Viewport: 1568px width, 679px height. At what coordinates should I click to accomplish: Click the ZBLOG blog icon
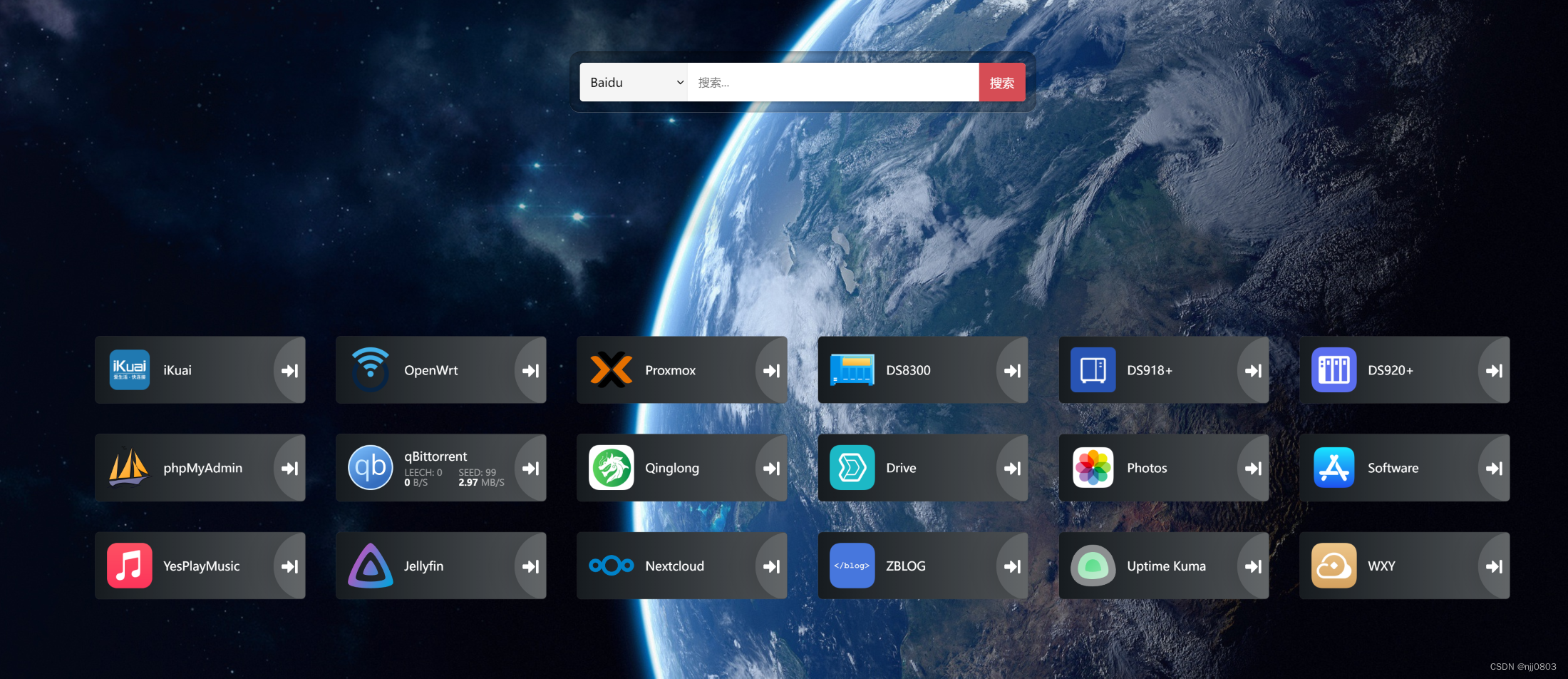coord(852,566)
